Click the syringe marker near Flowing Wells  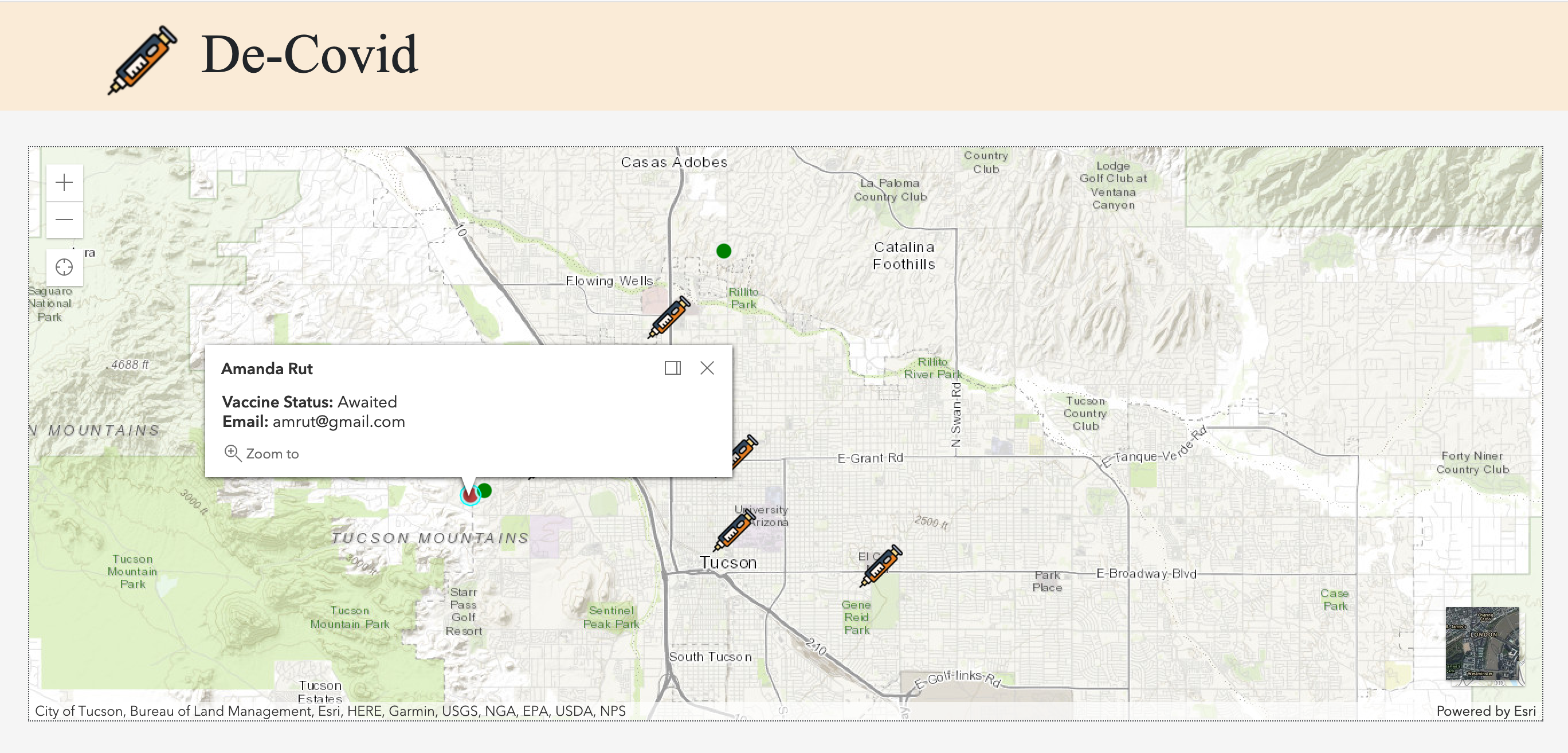tap(668, 316)
